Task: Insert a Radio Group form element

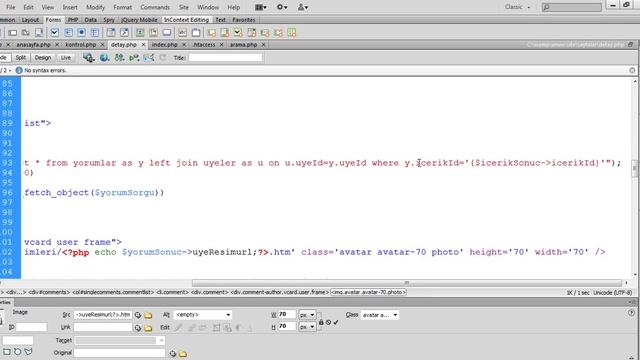Action: tap(95, 33)
